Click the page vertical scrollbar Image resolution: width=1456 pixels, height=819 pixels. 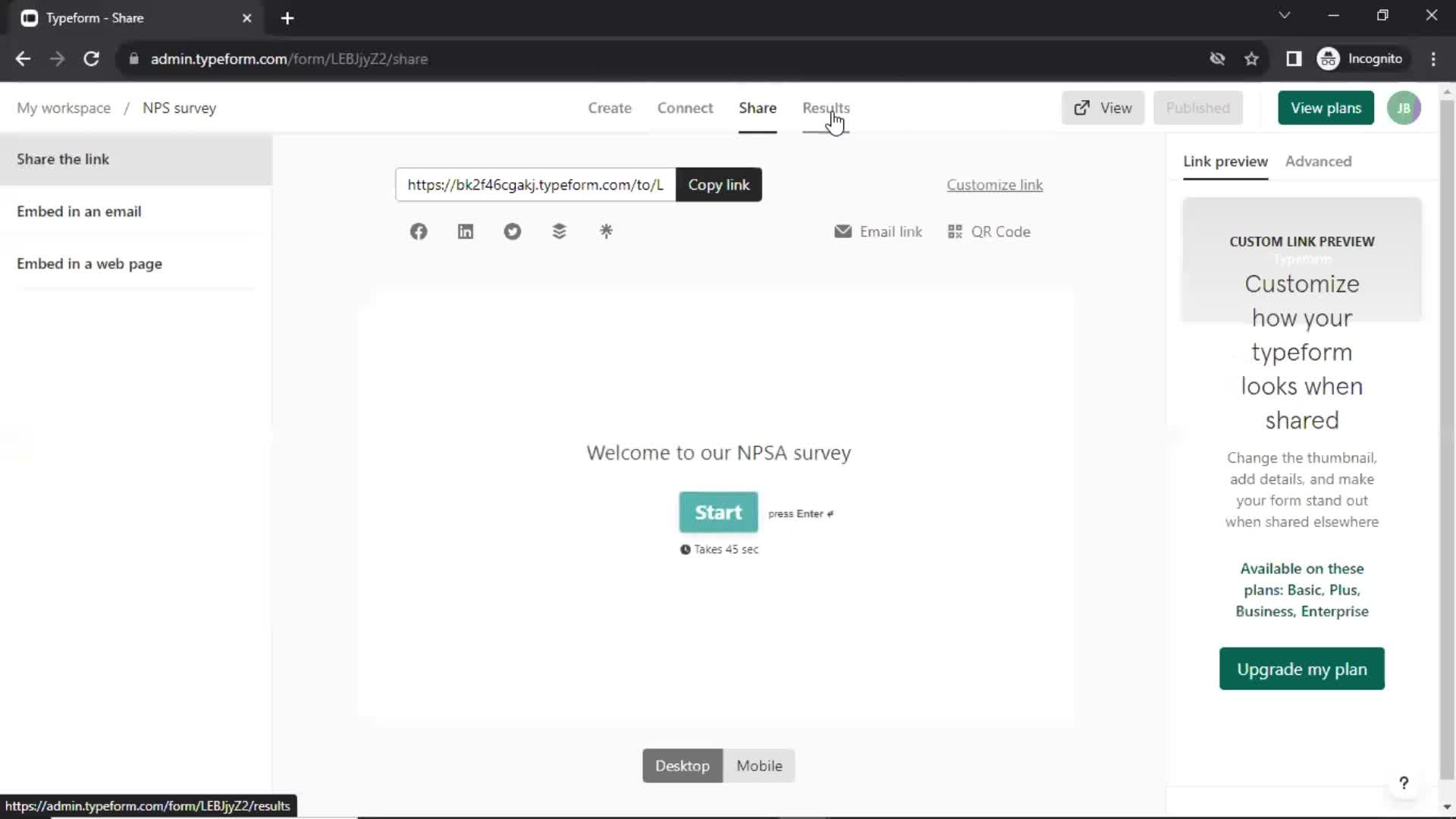pyautogui.click(x=1446, y=440)
